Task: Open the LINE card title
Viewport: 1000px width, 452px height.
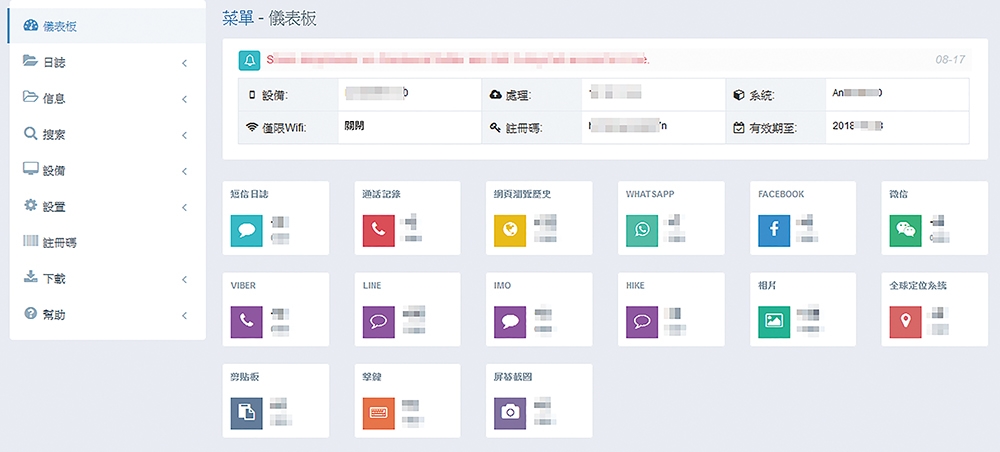Action: [x=372, y=286]
